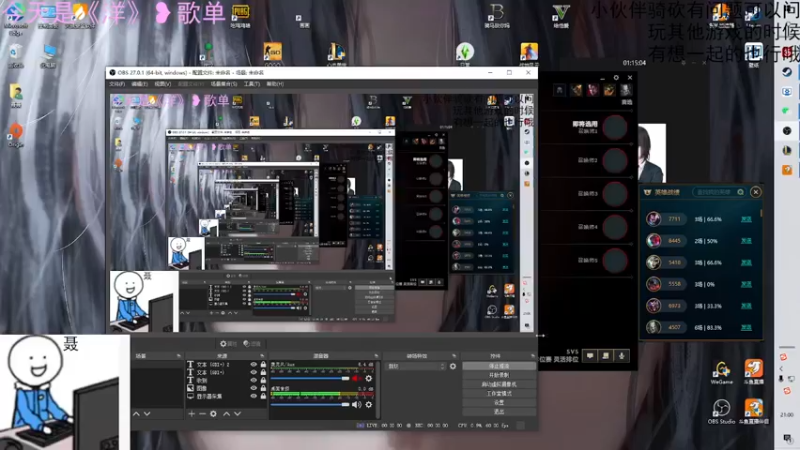
Task: Pop out the Scenes dock panel
Action: tap(179, 356)
